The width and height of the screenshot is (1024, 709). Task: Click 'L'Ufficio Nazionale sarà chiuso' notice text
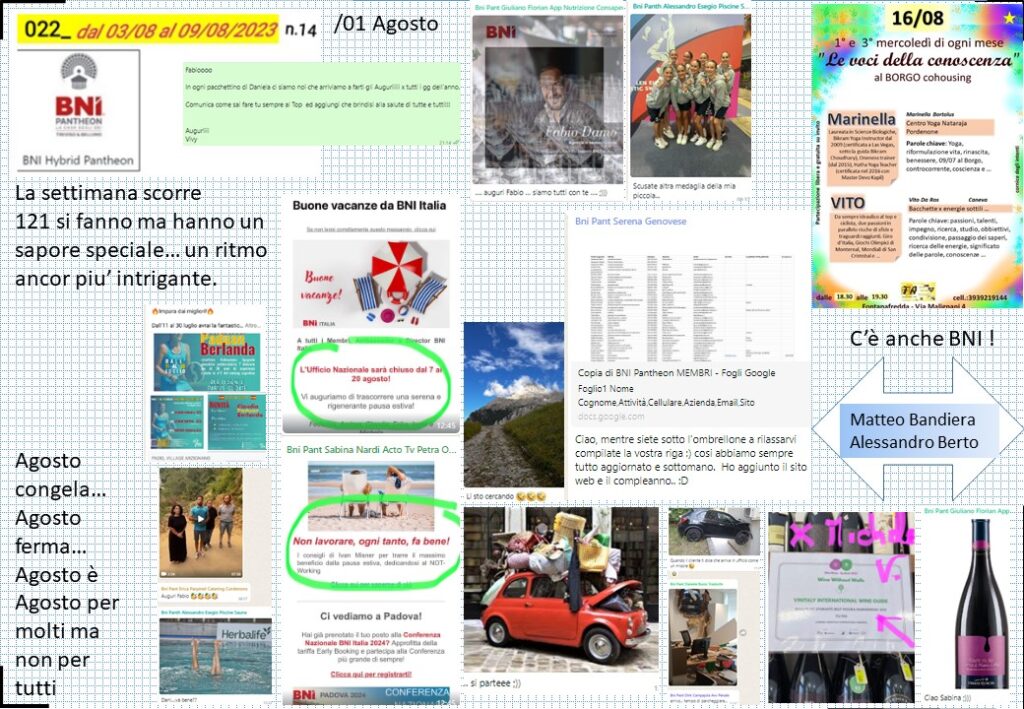coord(371,374)
